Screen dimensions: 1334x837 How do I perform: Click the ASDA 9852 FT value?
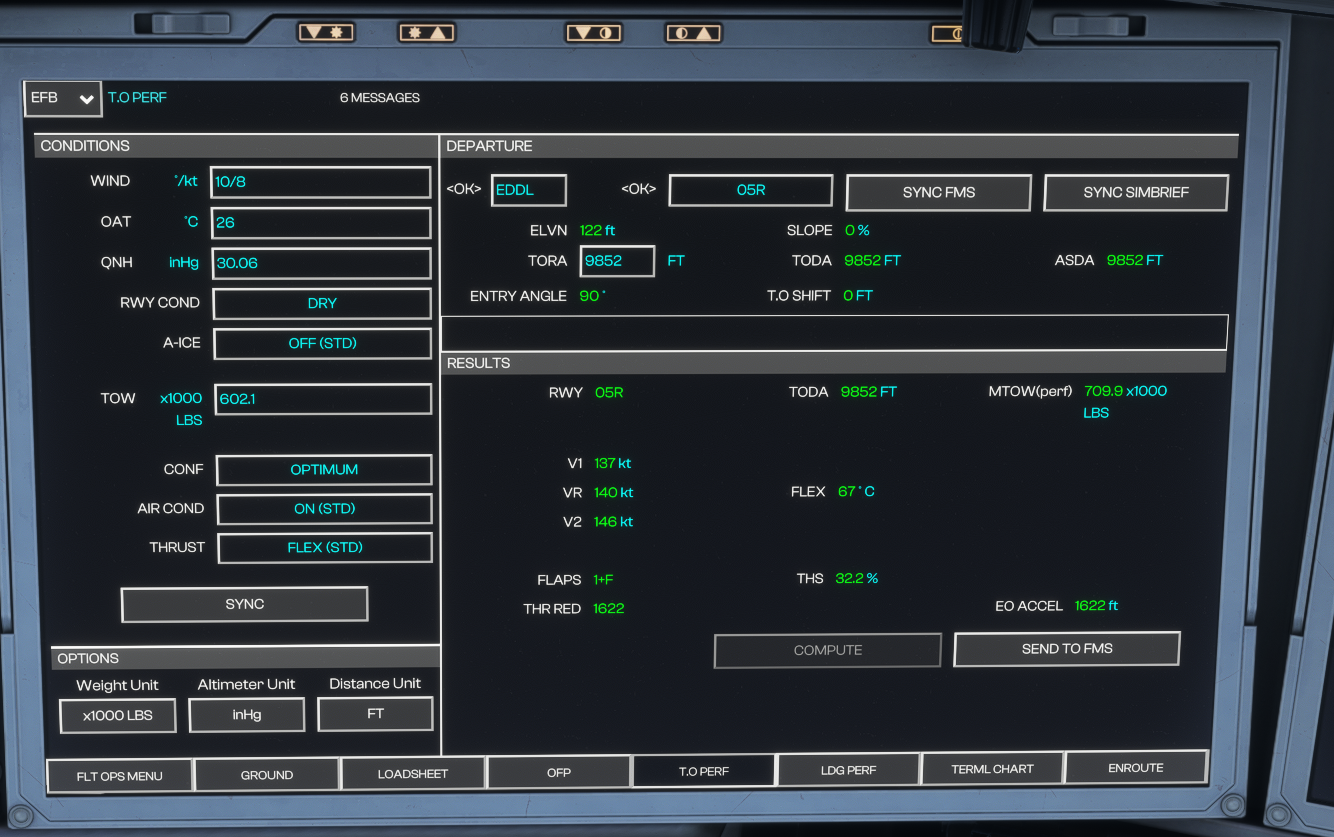pyautogui.click(x=1135, y=260)
